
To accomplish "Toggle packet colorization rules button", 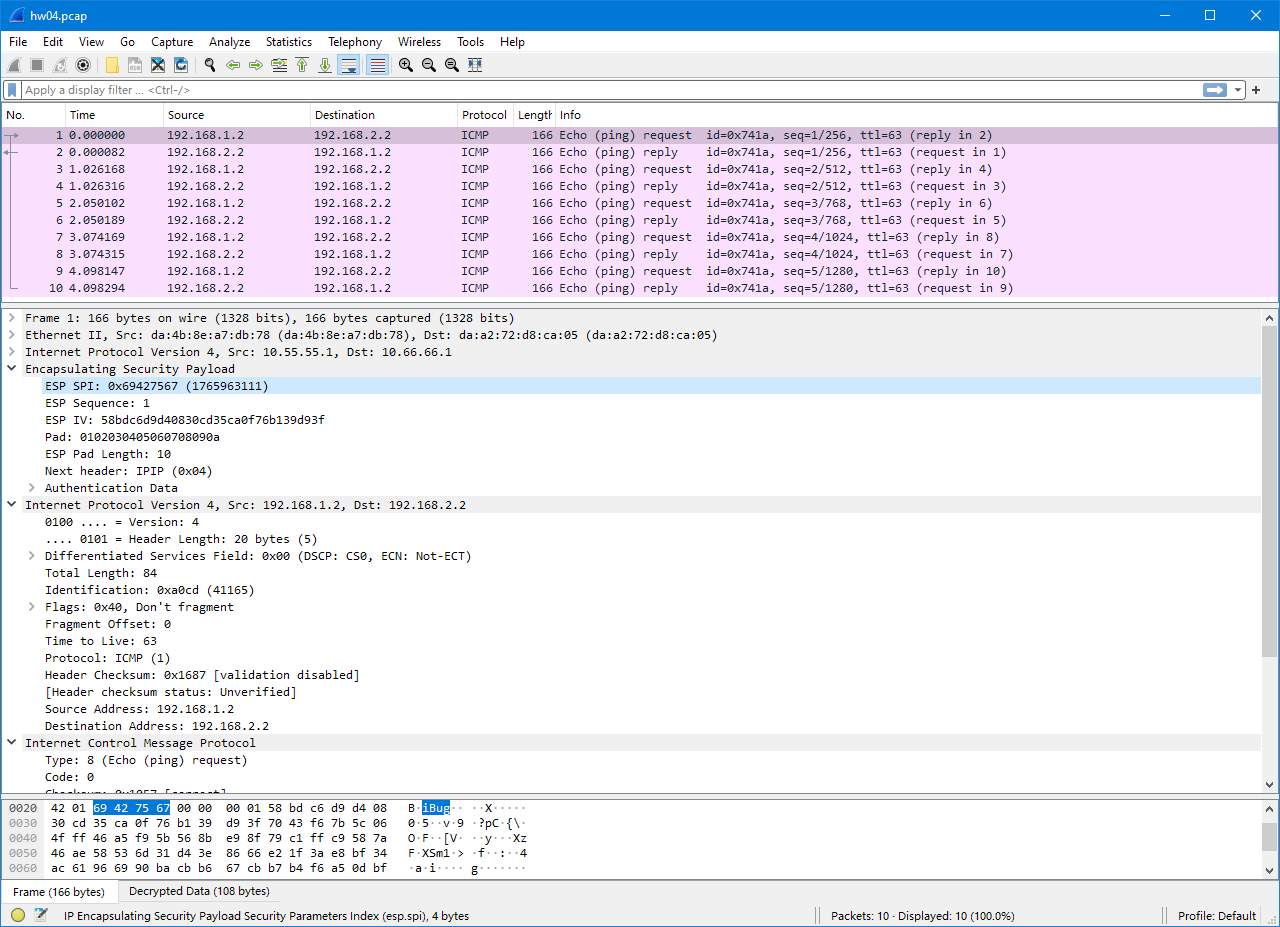I will [377, 65].
